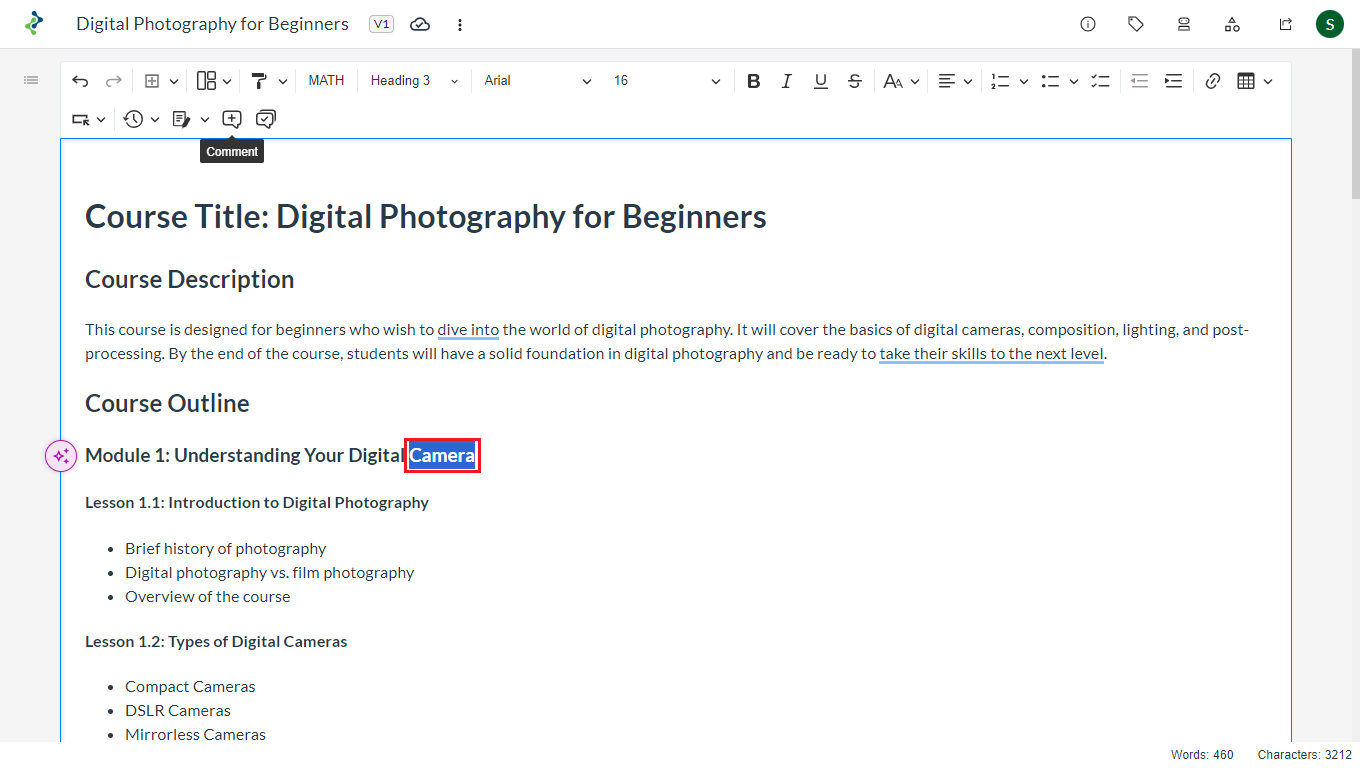Toggle italic formatting
Screen dimensions: 1360x768
pyautogui.click(x=786, y=81)
